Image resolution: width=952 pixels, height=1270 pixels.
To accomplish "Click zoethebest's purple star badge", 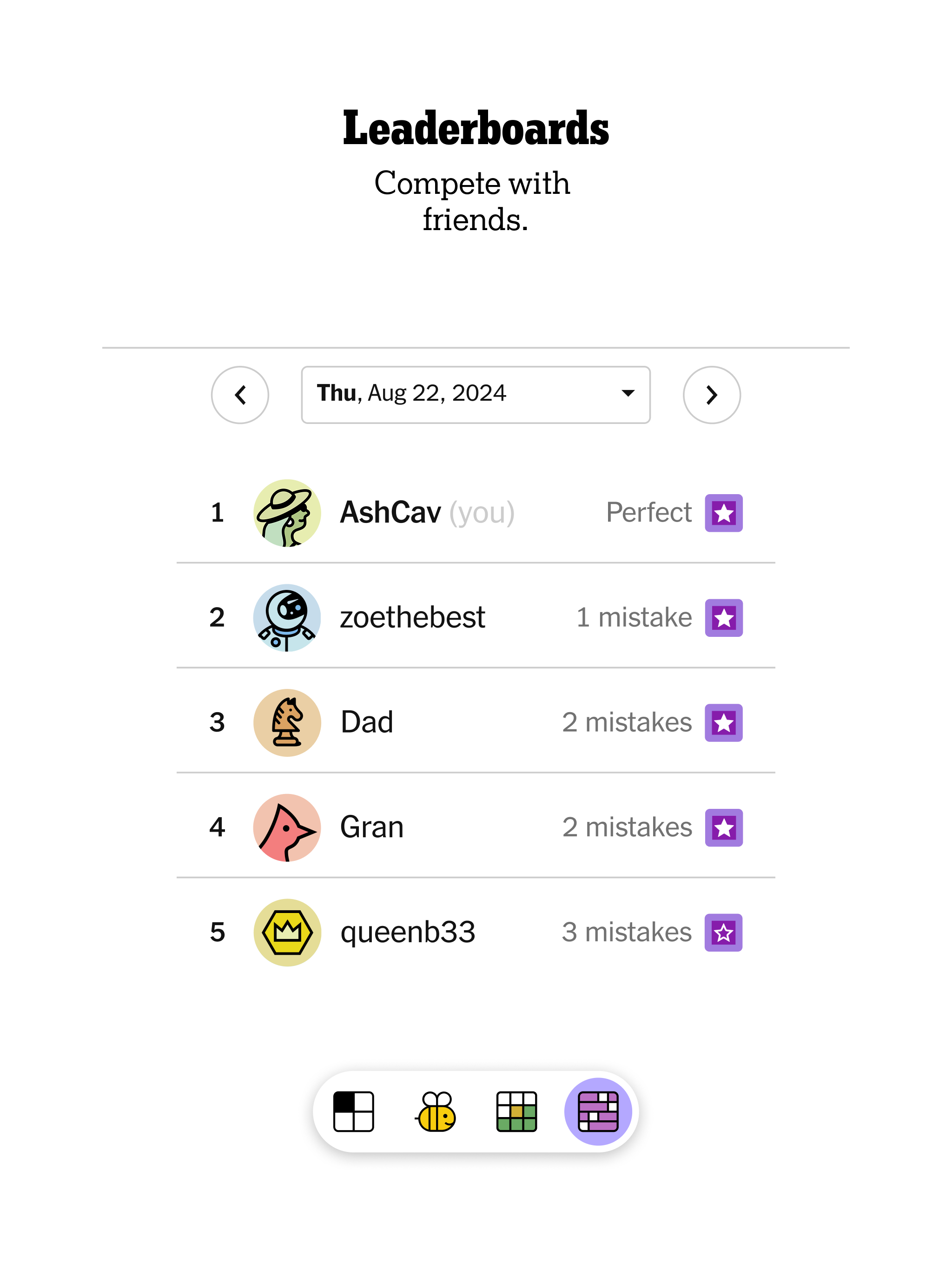I will click(723, 618).
